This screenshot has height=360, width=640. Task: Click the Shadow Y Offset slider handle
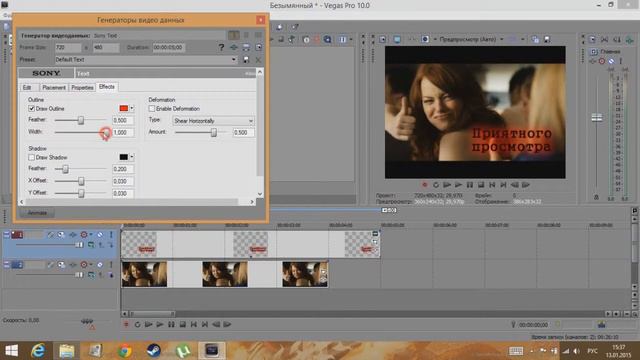tap(81, 193)
